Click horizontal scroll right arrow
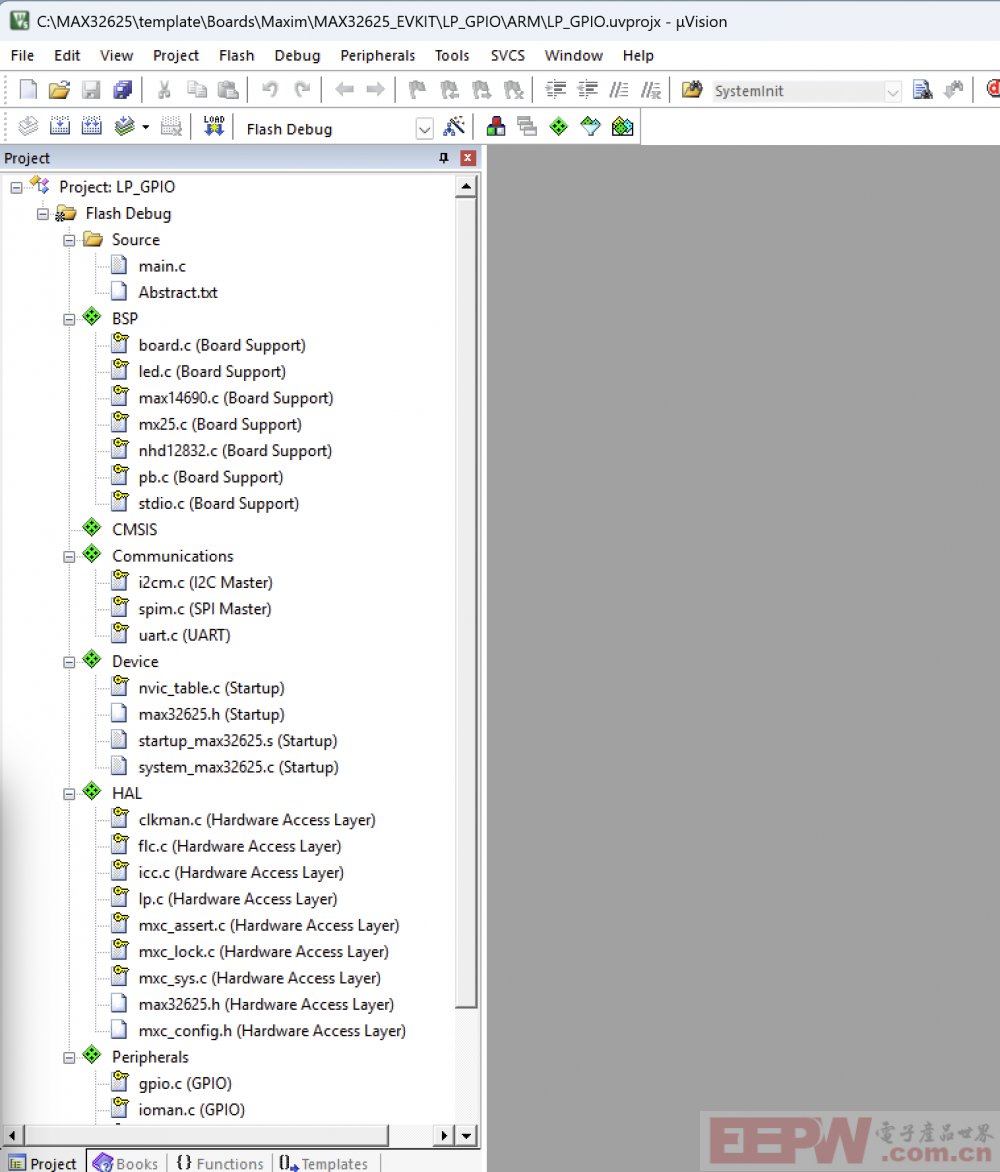The width and height of the screenshot is (1000, 1172). (x=444, y=1136)
